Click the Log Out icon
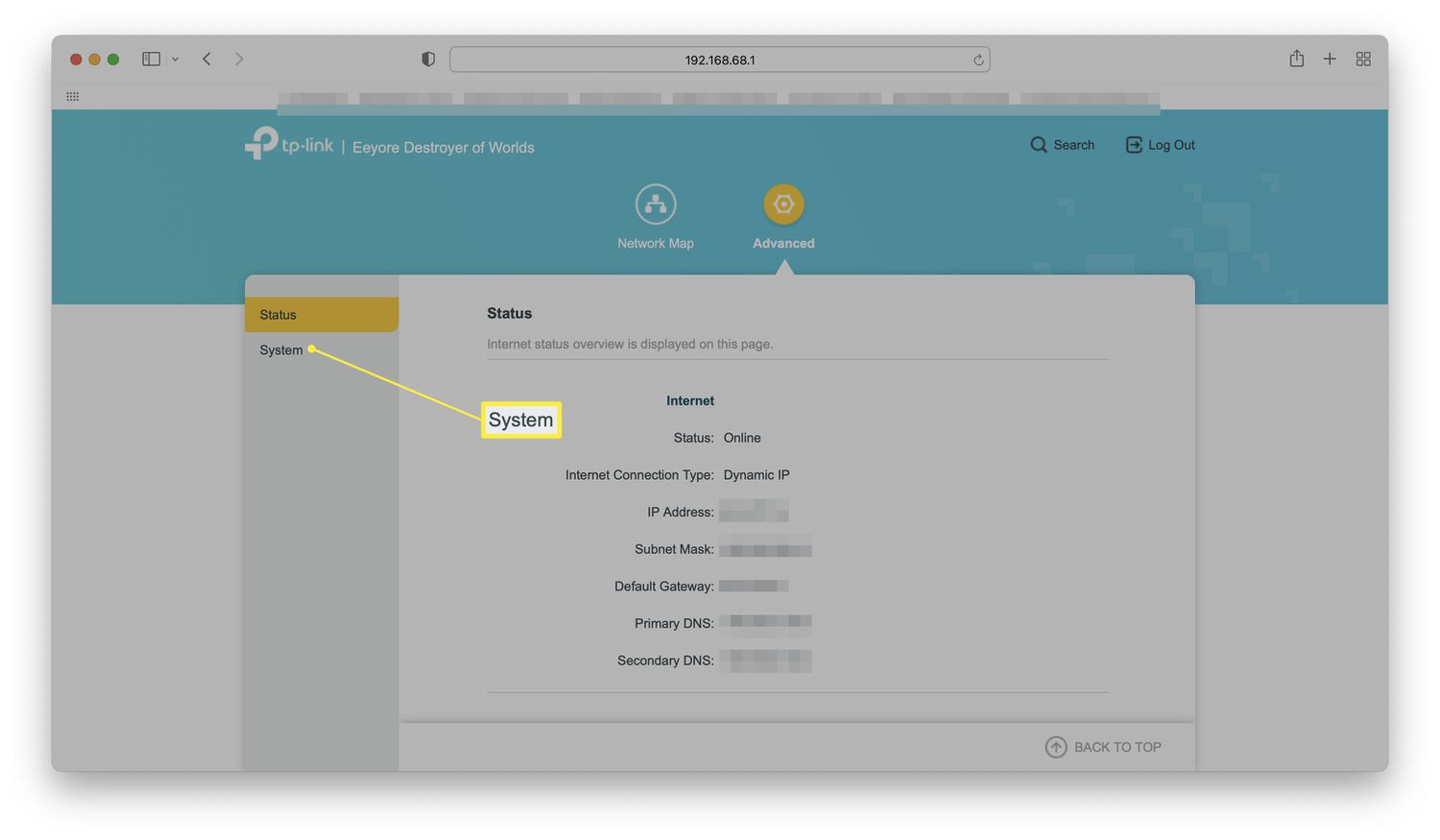1440x840 pixels. (x=1134, y=145)
